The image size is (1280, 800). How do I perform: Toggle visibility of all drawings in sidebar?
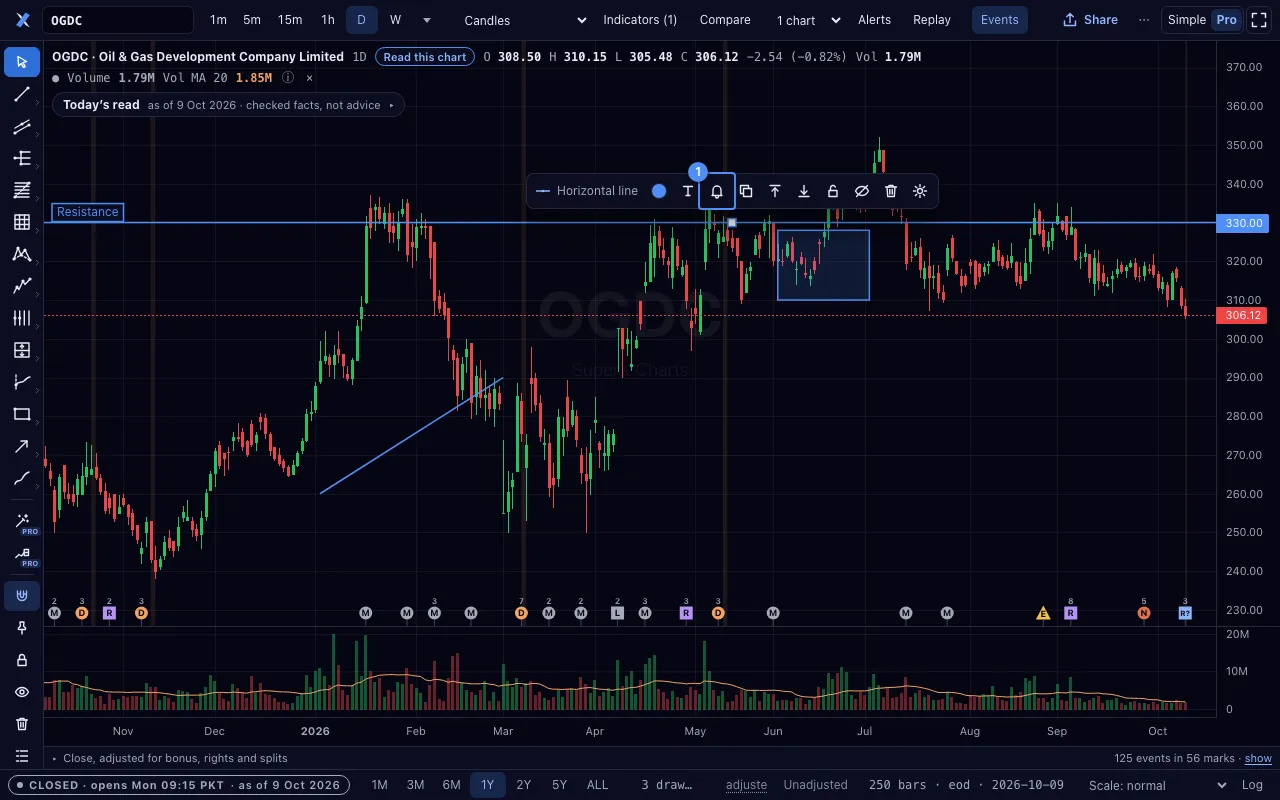tap(22, 692)
